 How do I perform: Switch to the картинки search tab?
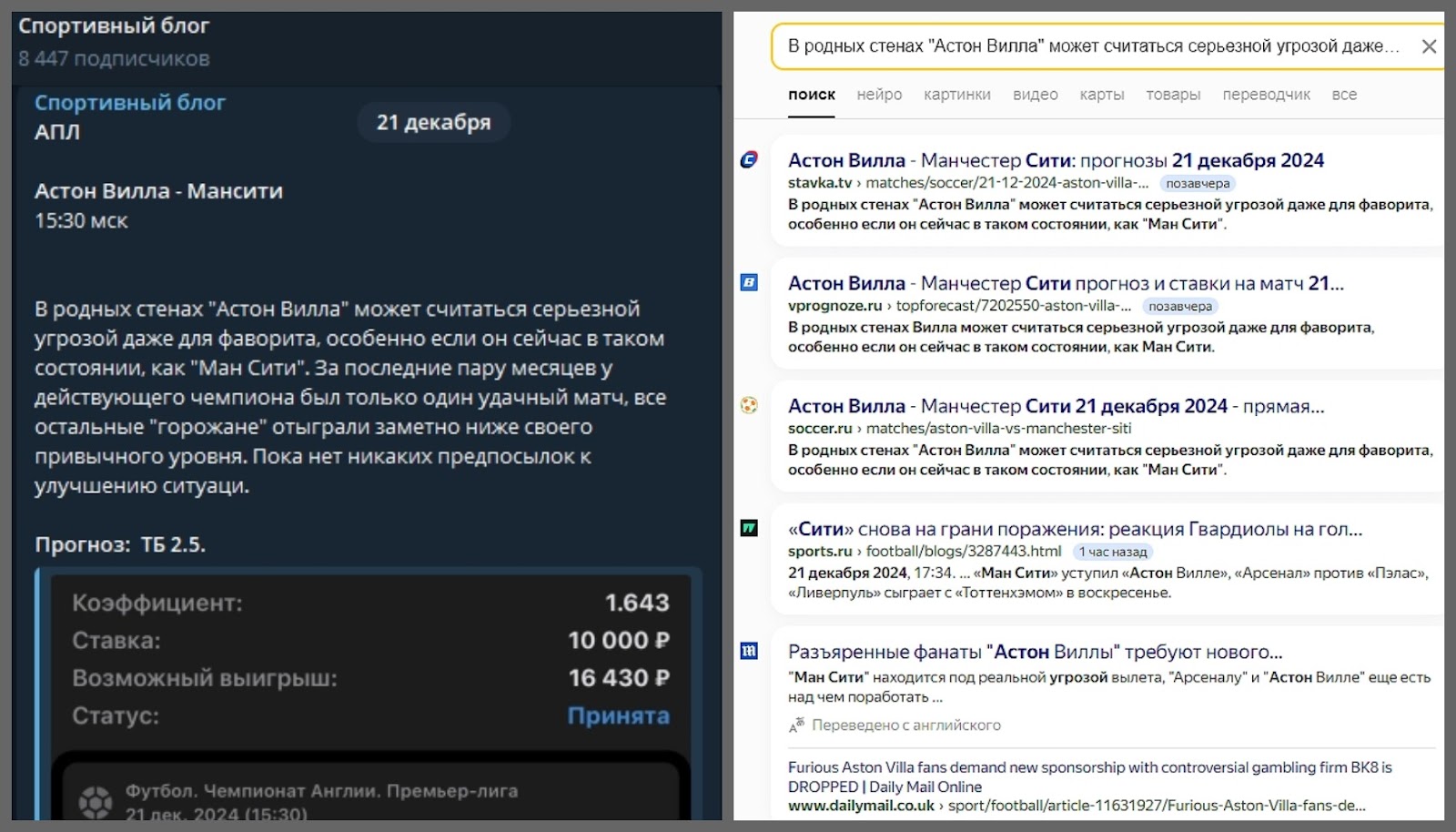tap(956, 95)
